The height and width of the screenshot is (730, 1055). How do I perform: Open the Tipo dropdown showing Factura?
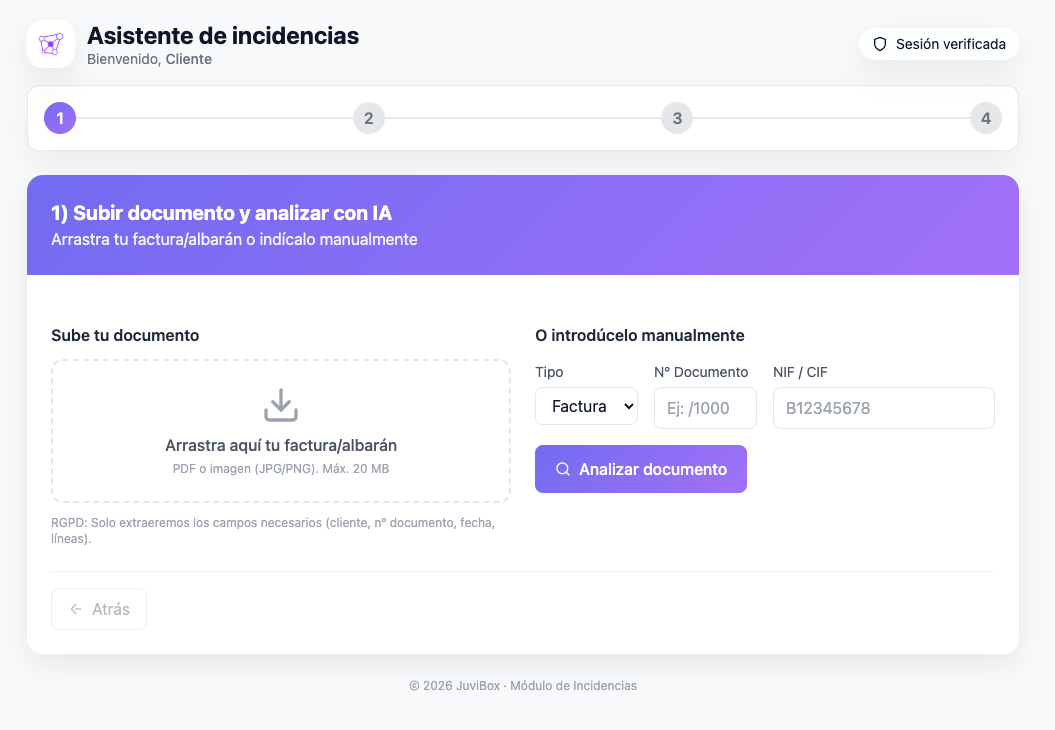[587, 406]
